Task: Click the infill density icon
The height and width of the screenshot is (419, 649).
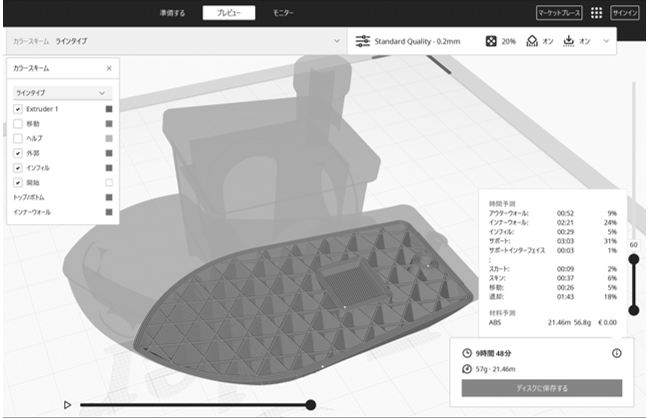Action: click(x=491, y=41)
